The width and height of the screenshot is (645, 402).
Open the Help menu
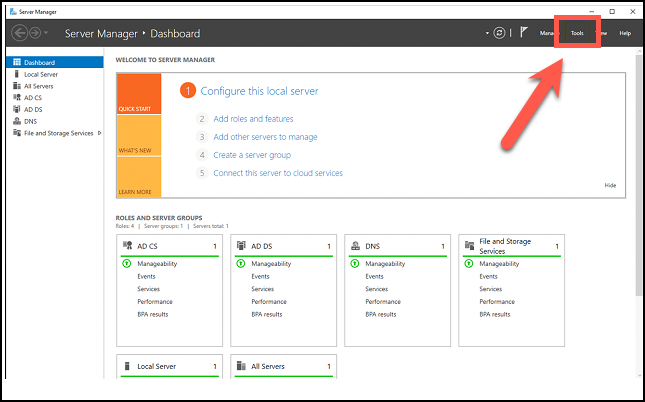(x=625, y=33)
